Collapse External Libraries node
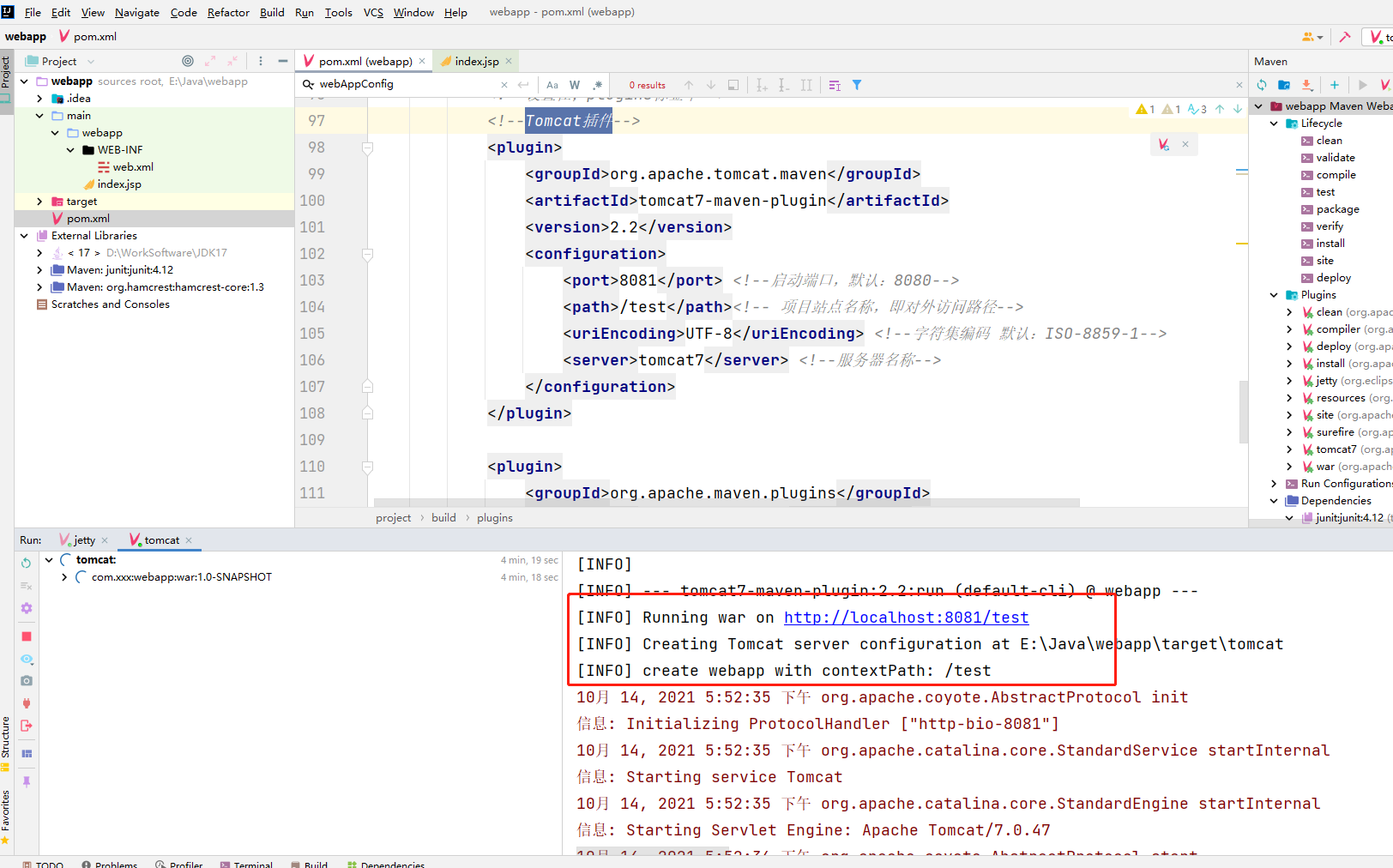 click(x=24, y=236)
